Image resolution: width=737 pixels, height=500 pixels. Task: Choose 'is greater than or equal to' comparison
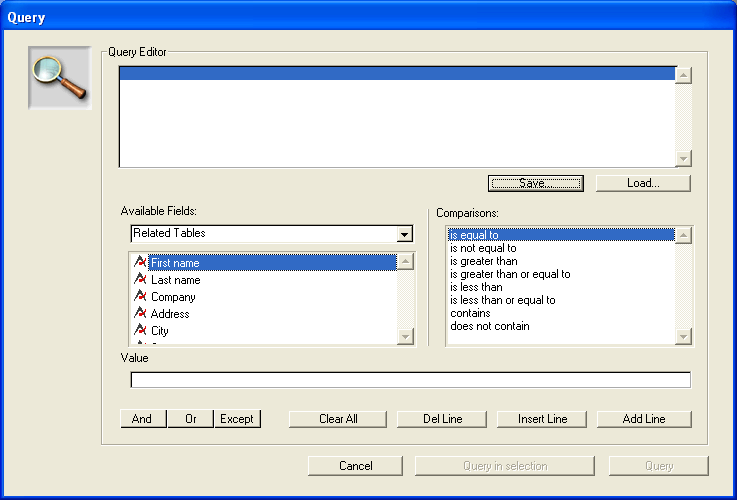pyautogui.click(x=510, y=274)
